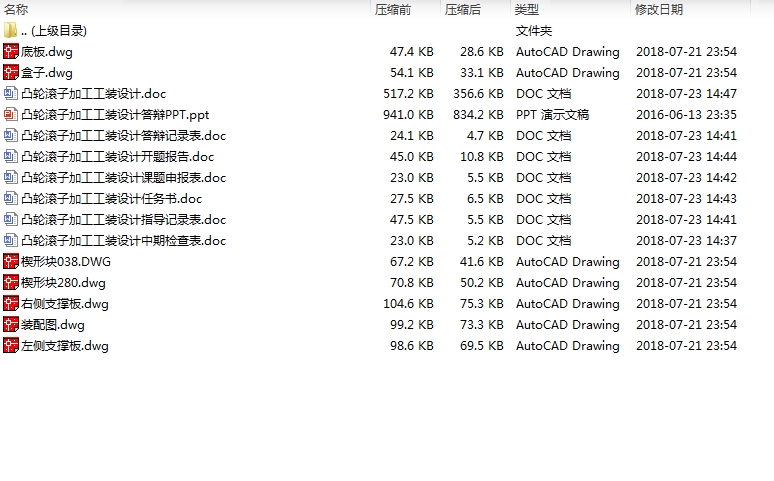The image size is (774, 481).
Task: Select file name 底板.dwg
Action: pos(46,52)
